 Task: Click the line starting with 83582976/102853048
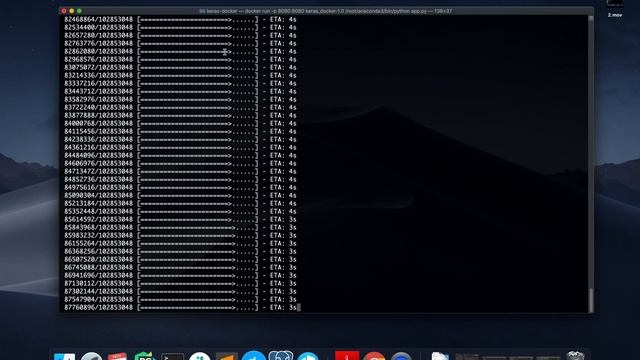click(180, 99)
